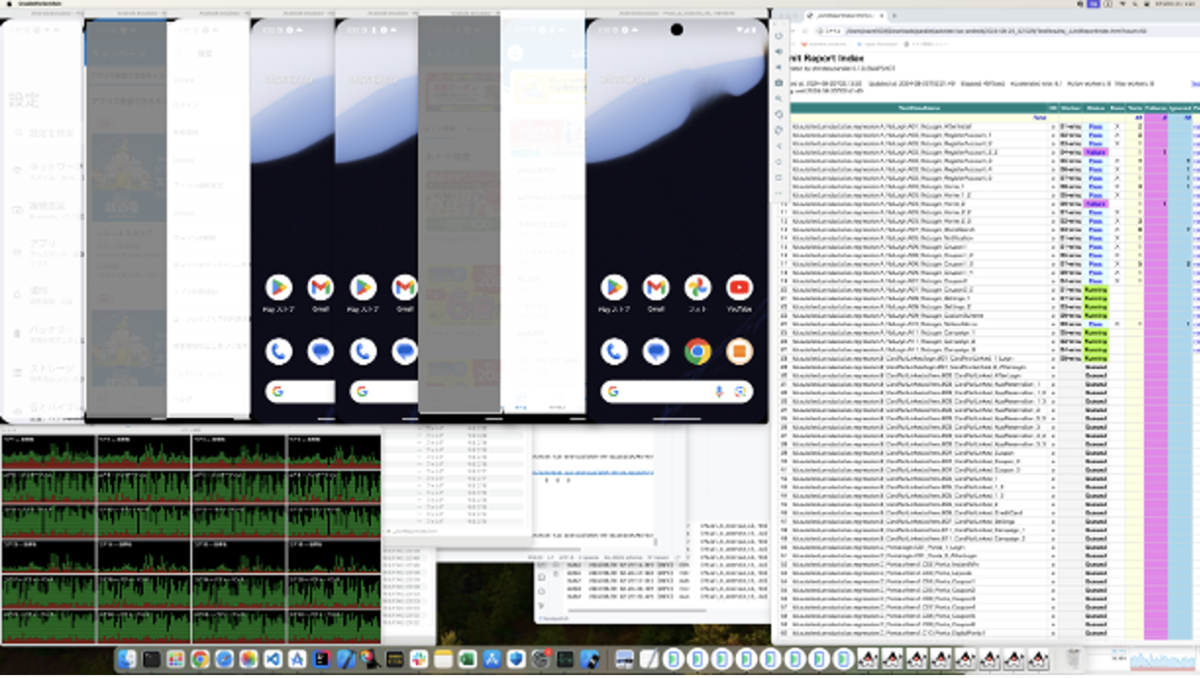Viewport: 1200px width, 678px height.
Task: Open a new browser tab
Action: tap(896, 17)
